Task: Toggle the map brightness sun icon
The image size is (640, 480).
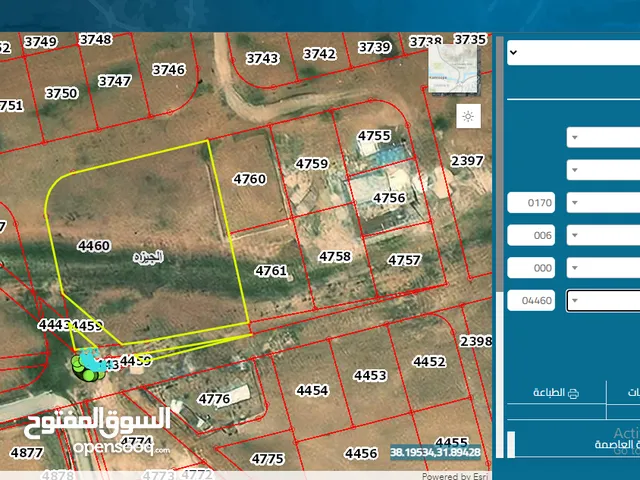Action: 468,116
